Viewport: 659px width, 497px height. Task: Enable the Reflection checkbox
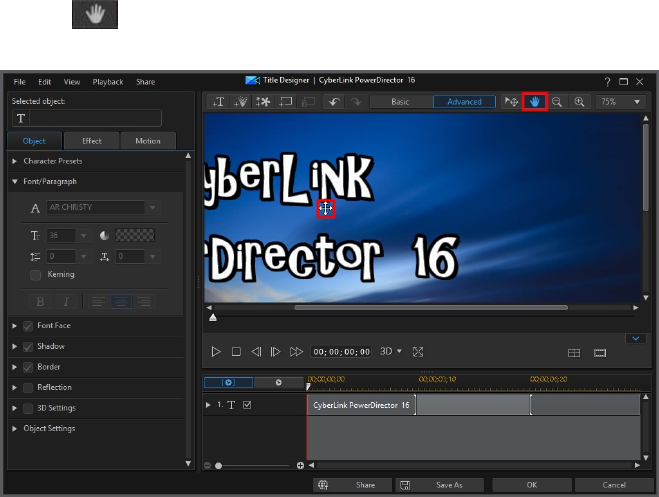(28, 388)
